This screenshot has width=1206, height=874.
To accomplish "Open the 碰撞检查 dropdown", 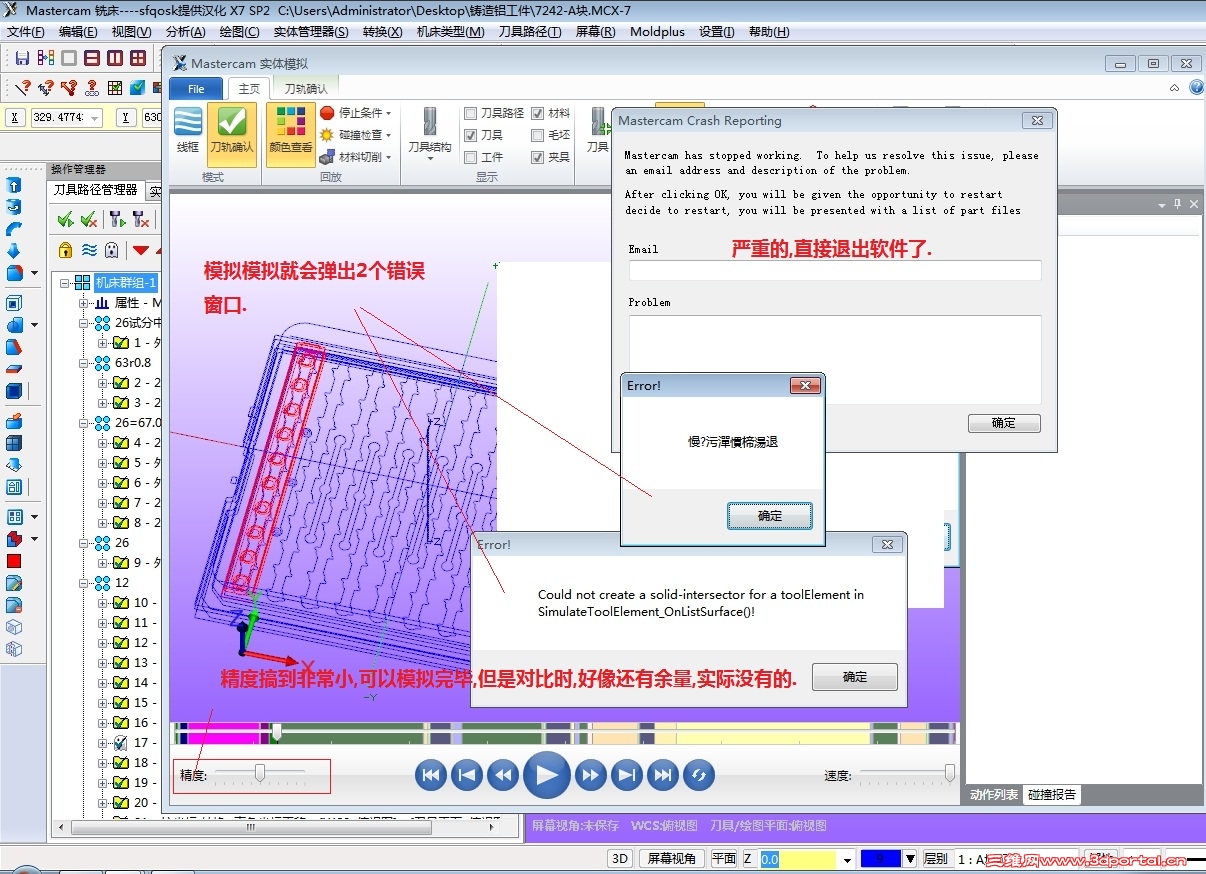I will click(x=356, y=134).
